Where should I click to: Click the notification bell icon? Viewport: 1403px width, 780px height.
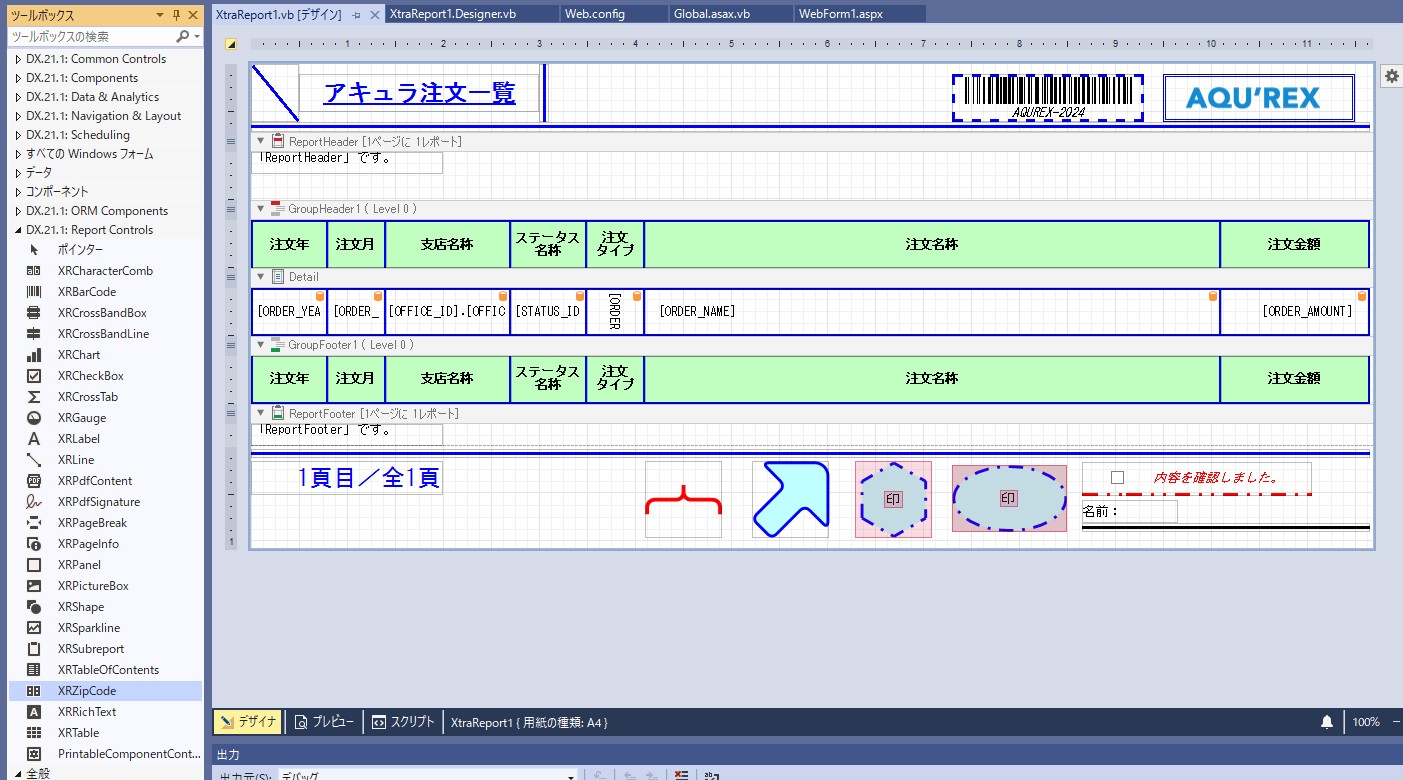(1327, 722)
